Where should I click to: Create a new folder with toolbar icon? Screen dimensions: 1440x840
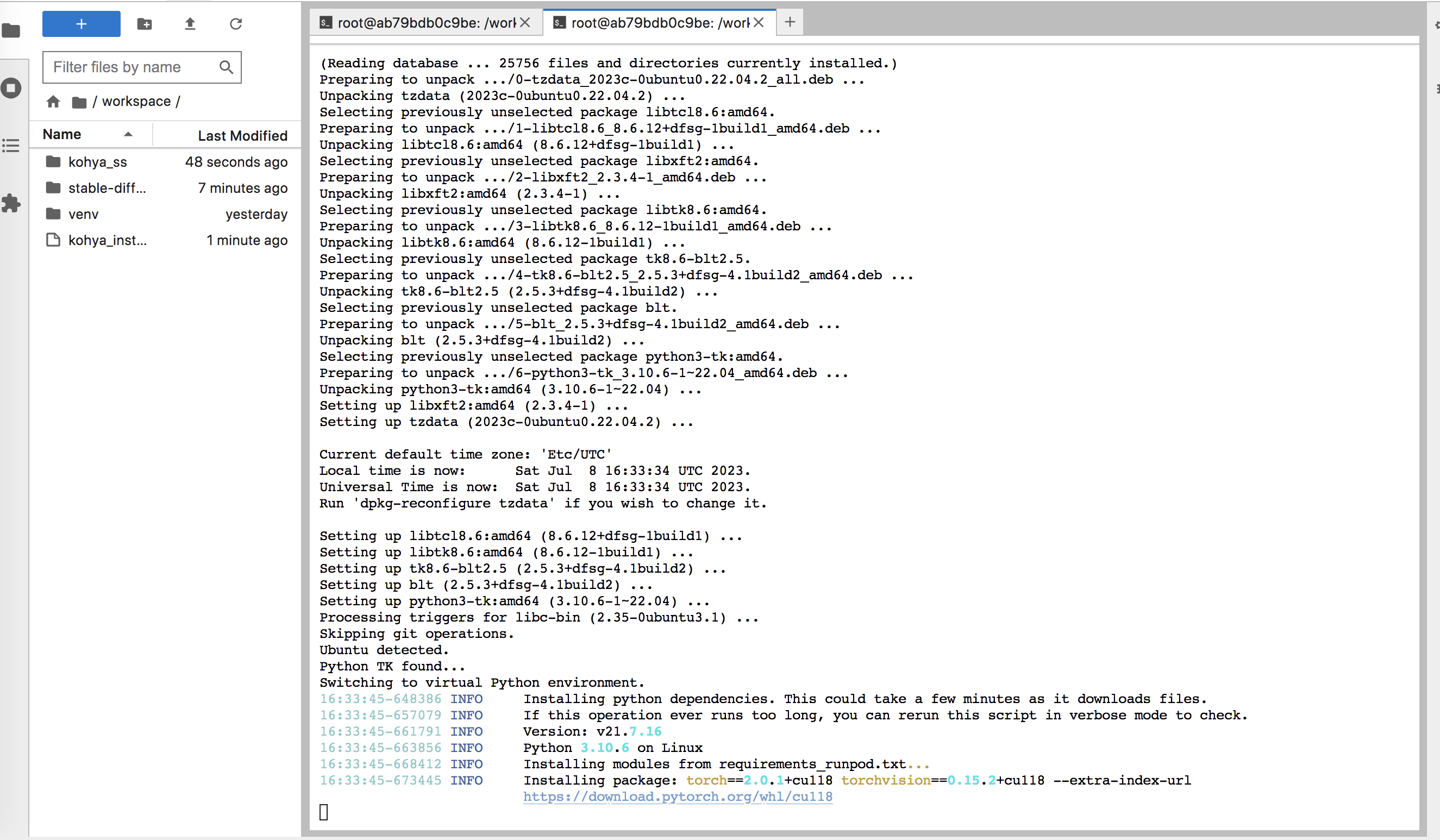[x=145, y=24]
